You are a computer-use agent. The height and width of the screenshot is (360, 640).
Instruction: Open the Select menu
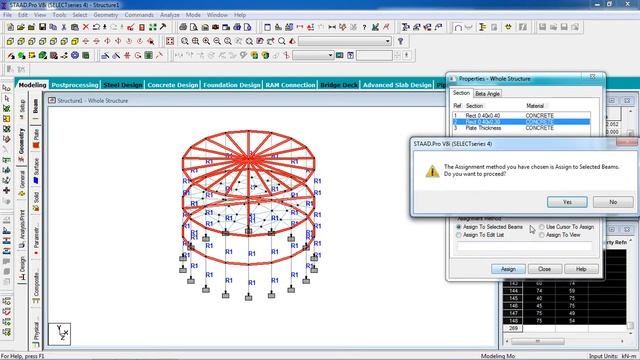pyautogui.click(x=80, y=15)
